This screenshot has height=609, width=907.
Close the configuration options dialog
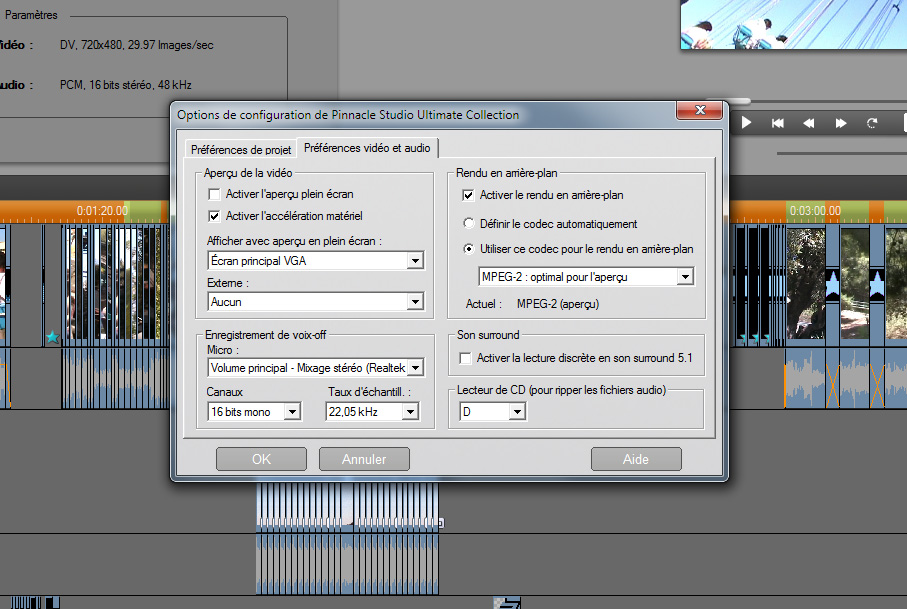click(699, 110)
